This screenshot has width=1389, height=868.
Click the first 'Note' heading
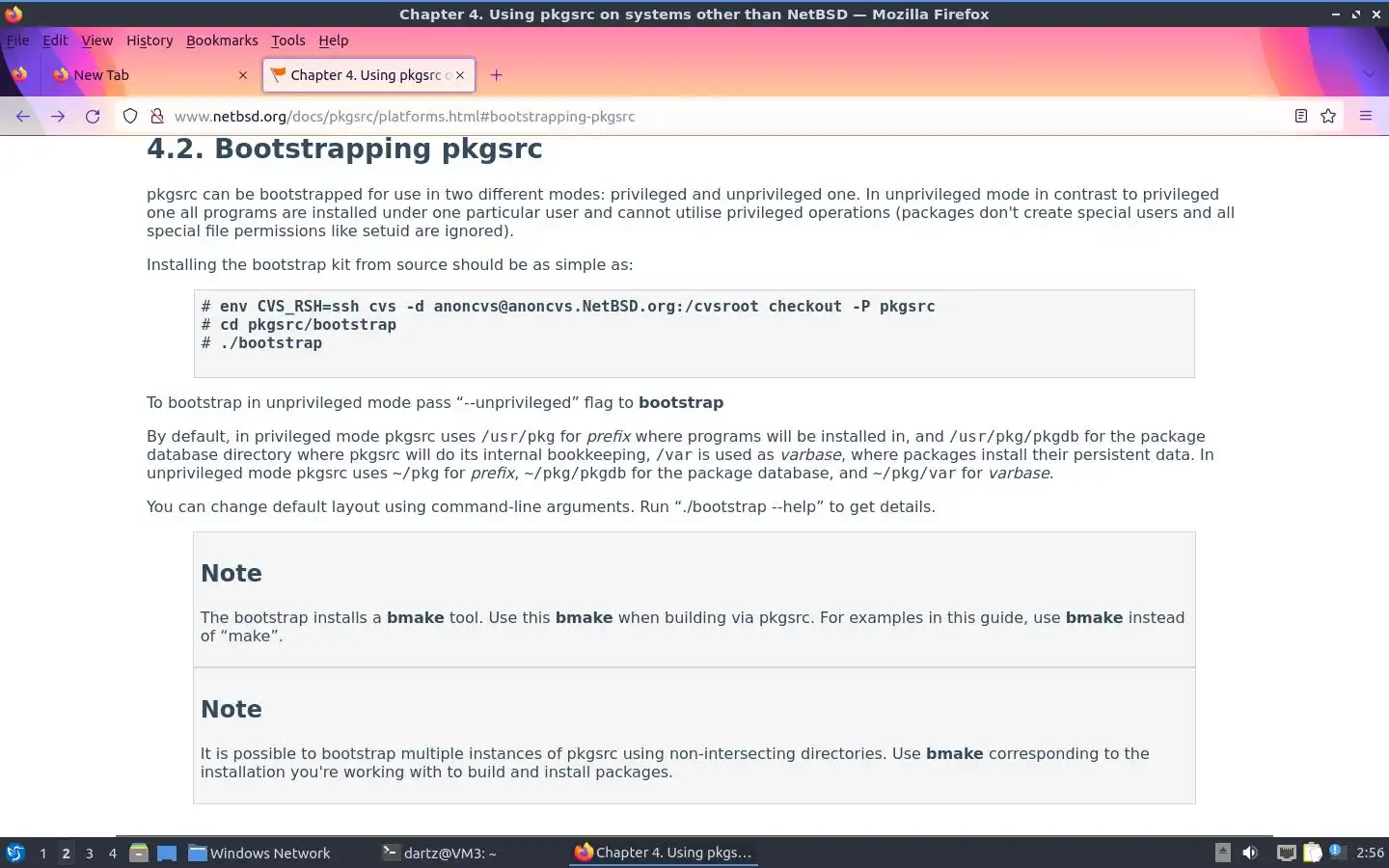[x=231, y=573]
